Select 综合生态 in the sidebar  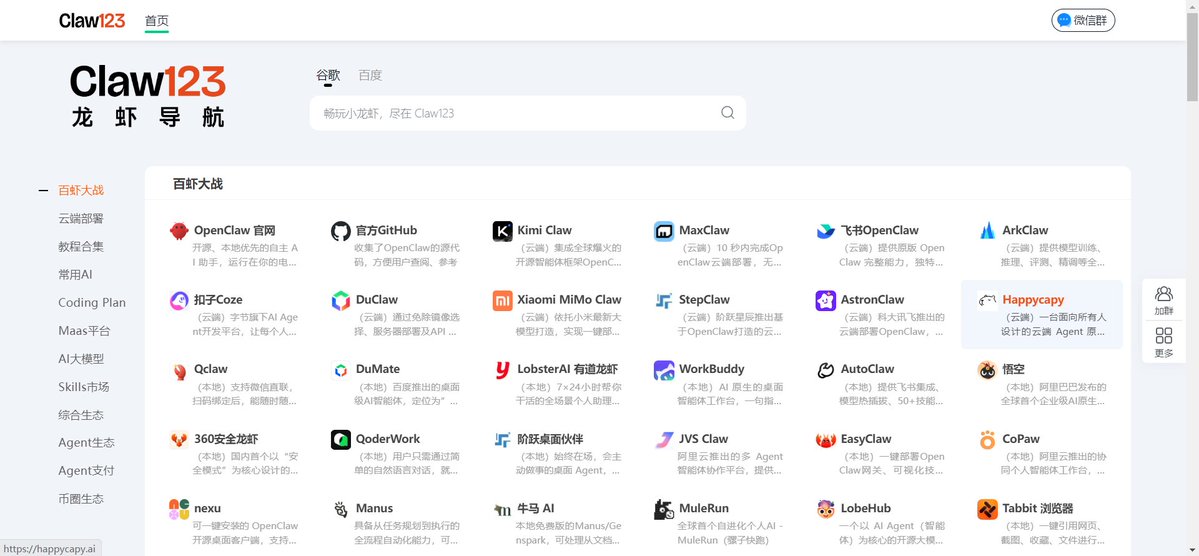81,415
